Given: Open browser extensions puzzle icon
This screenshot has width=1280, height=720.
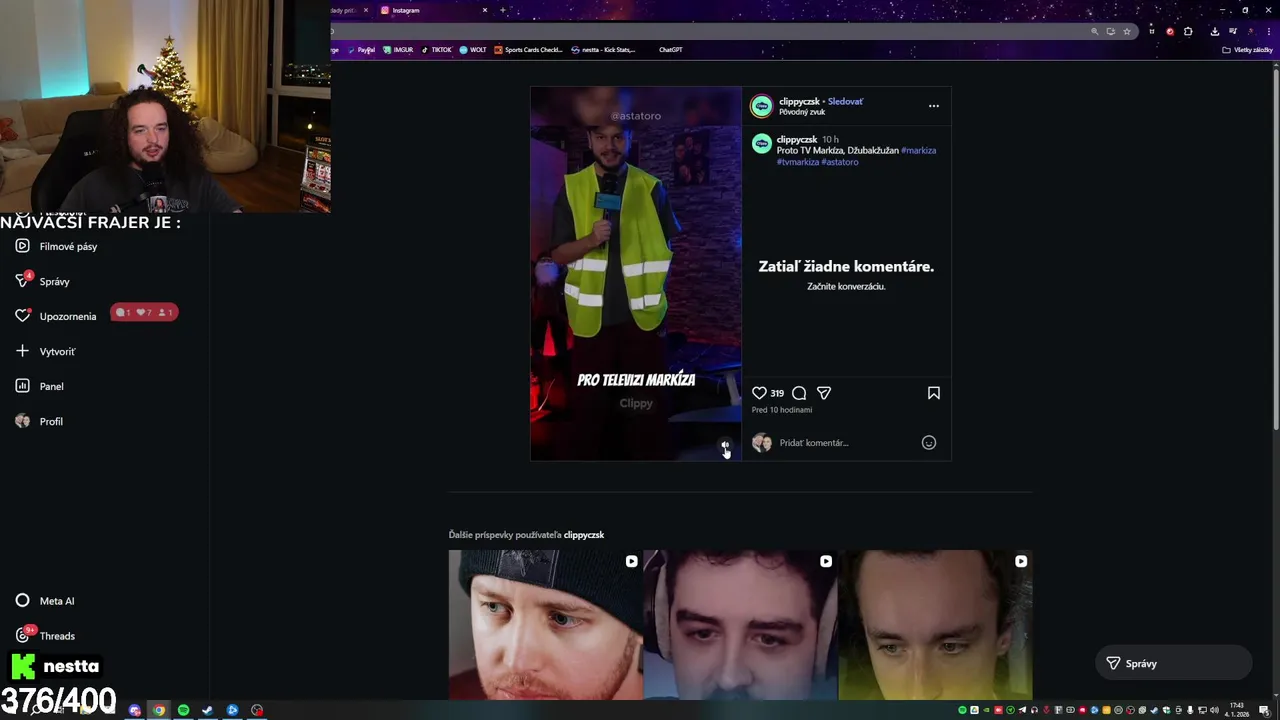Looking at the screenshot, I should click(x=1188, y=31).
